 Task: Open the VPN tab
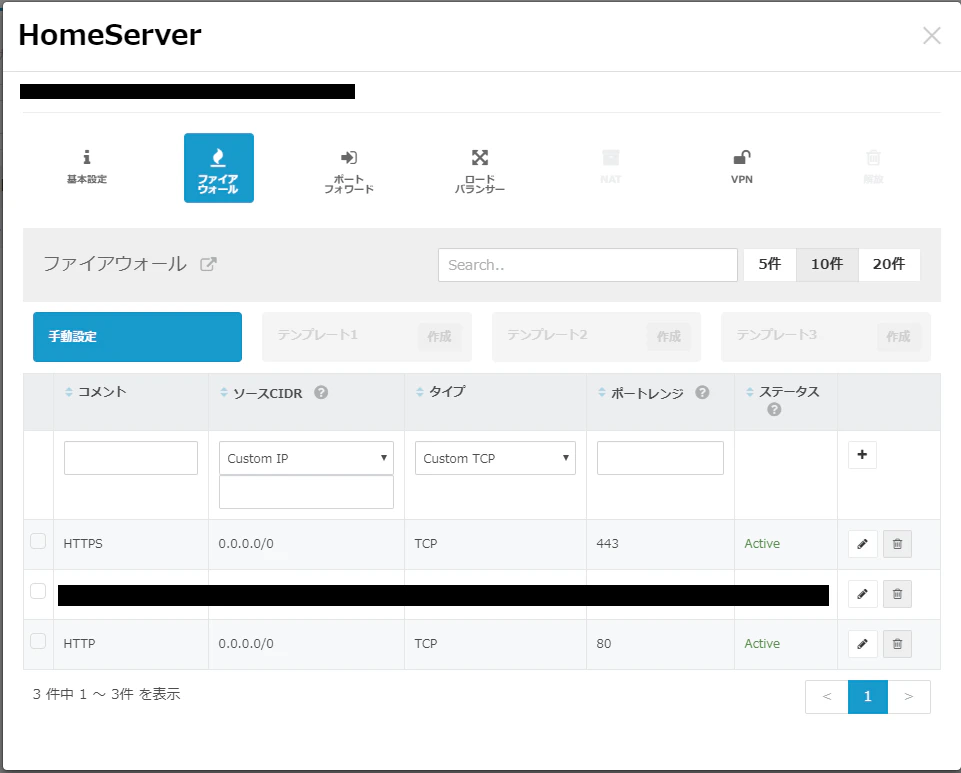[x=742, y=167]
